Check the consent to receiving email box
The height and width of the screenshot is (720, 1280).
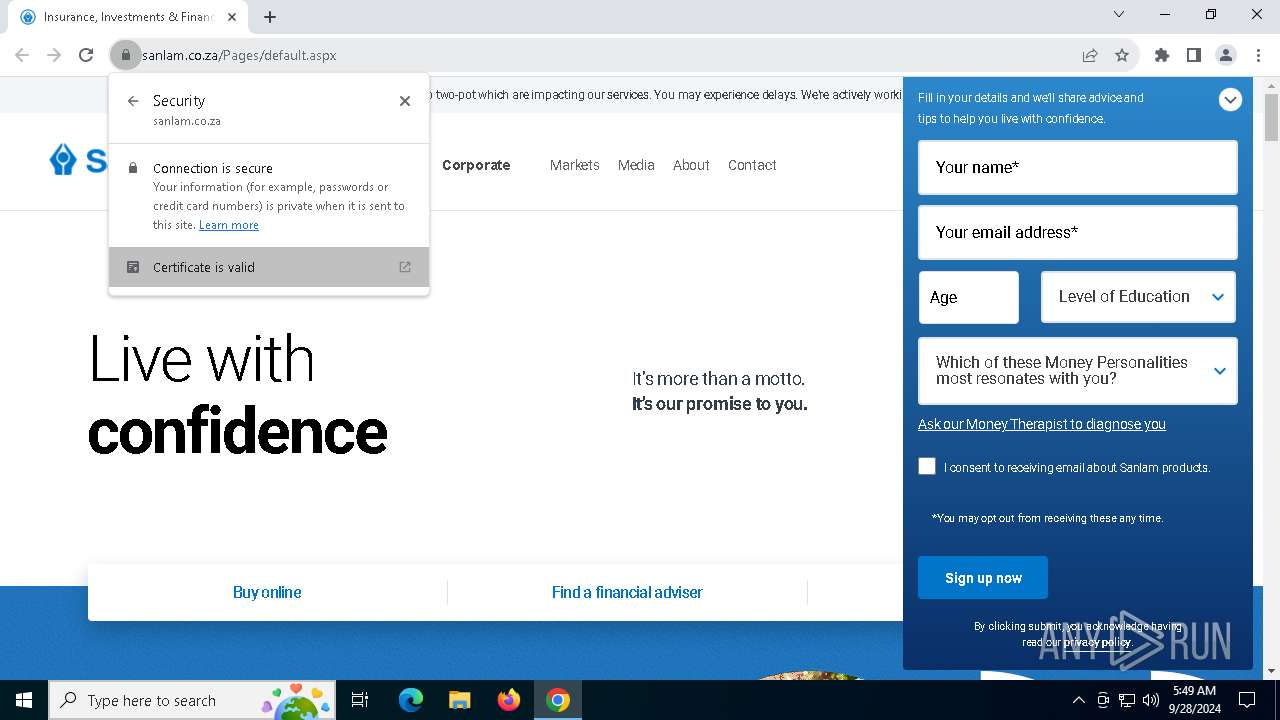tap(927, 466)
